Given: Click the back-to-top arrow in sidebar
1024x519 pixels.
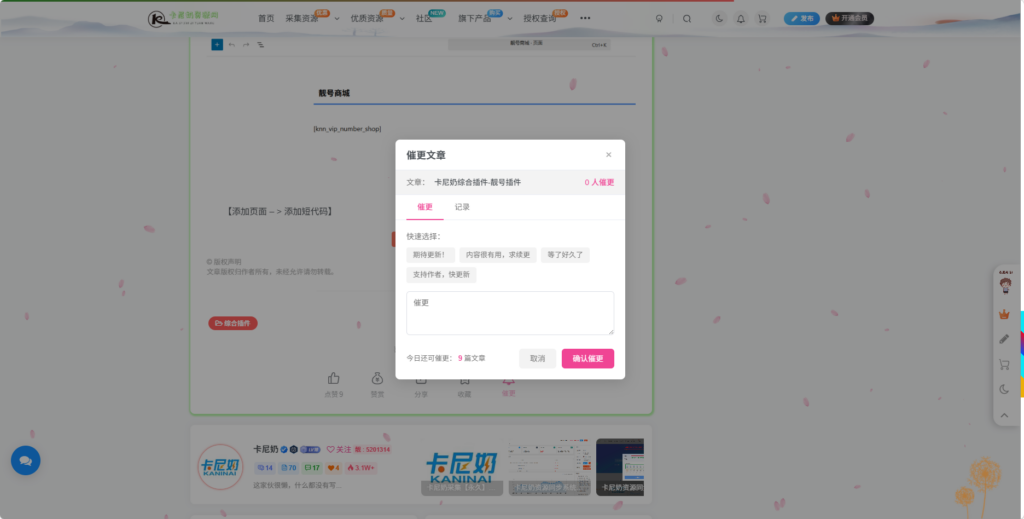Looking at the screenshot, I should point(1004,415).
